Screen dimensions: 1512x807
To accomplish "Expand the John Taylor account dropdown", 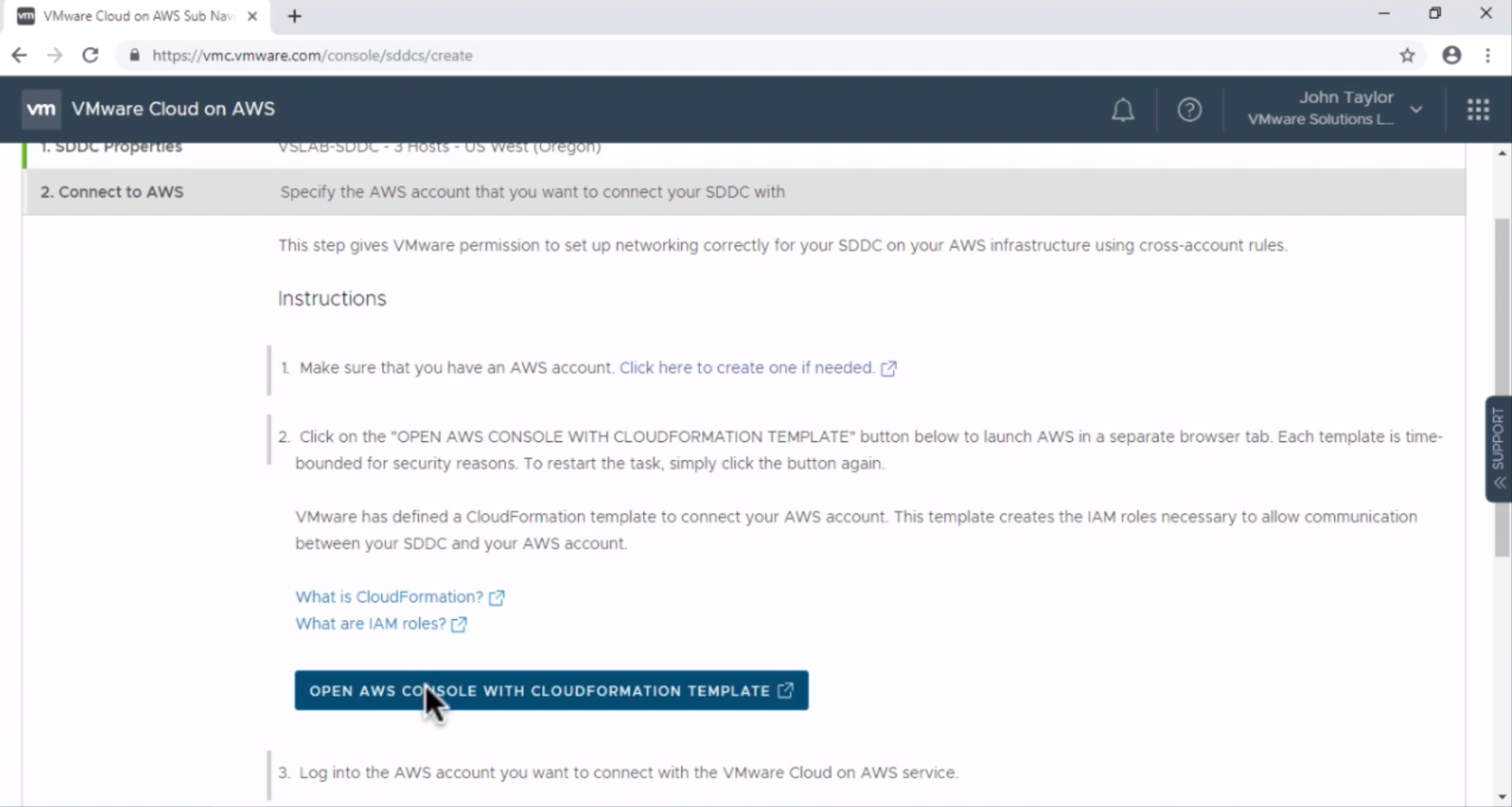I will click(1335, 108).
